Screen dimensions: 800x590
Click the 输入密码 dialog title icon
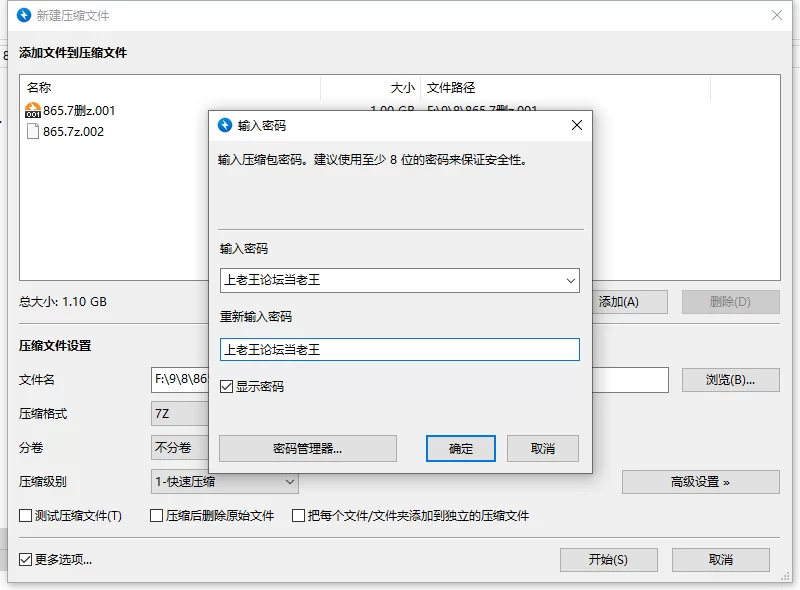[x=224, y=125]
